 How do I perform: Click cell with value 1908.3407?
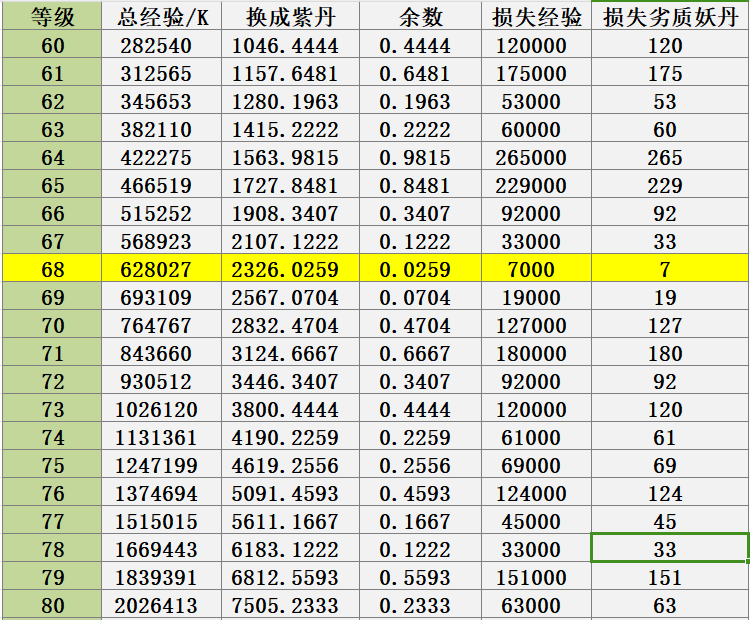[290, 212]
